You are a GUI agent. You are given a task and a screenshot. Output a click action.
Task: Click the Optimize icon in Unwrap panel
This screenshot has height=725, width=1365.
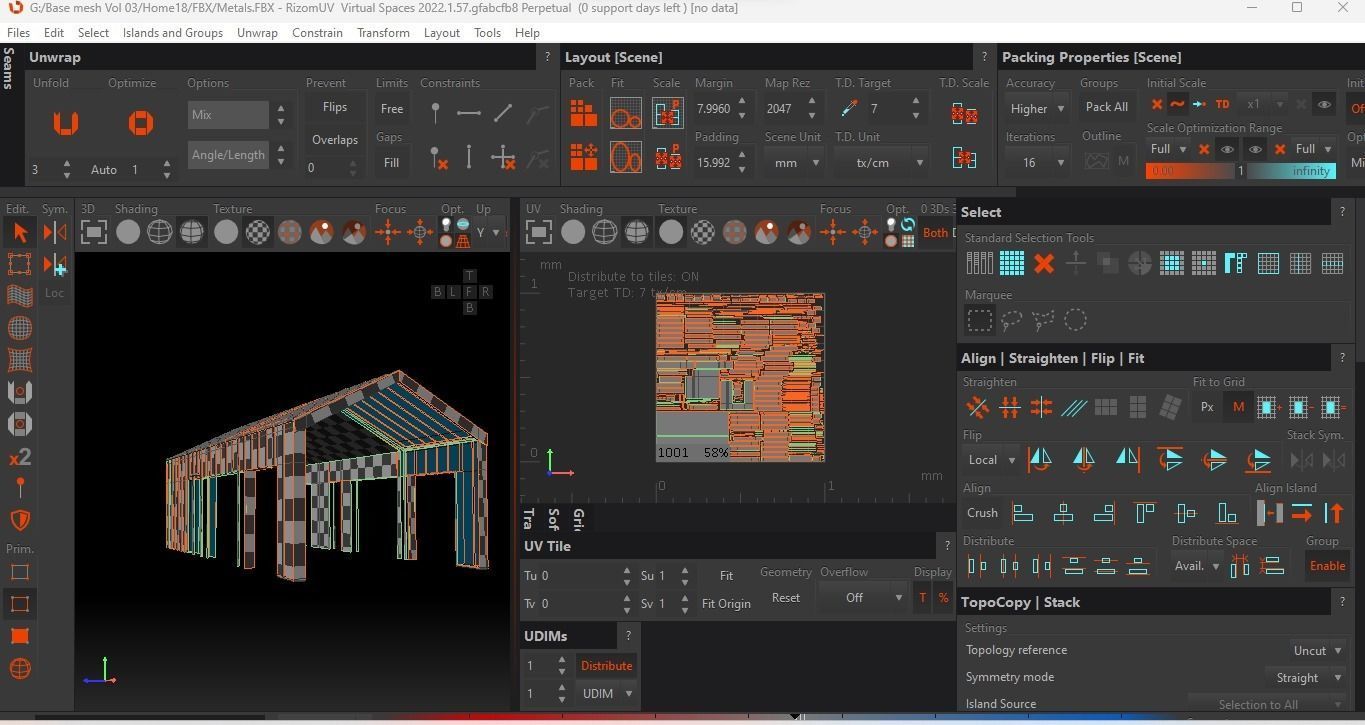[x=141, y=123]
